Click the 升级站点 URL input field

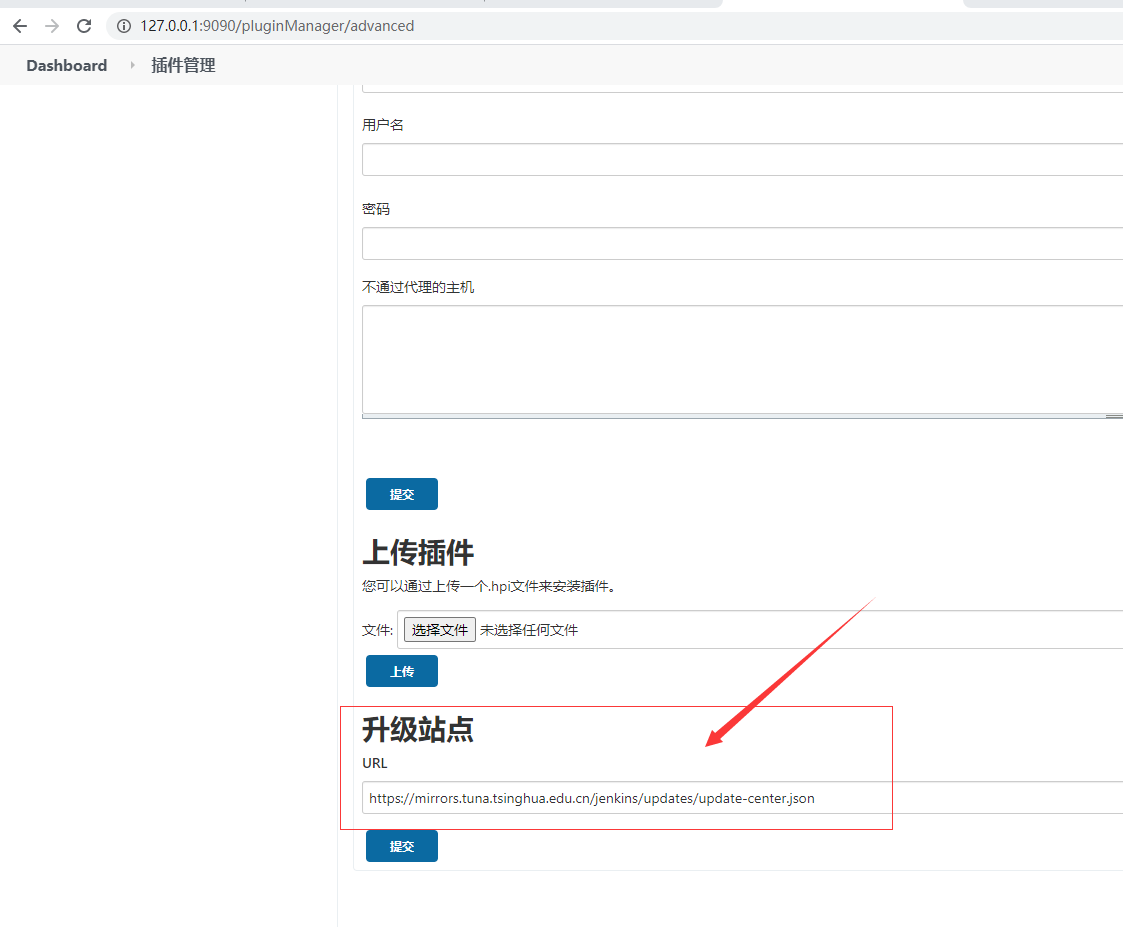tap(740, 798)
